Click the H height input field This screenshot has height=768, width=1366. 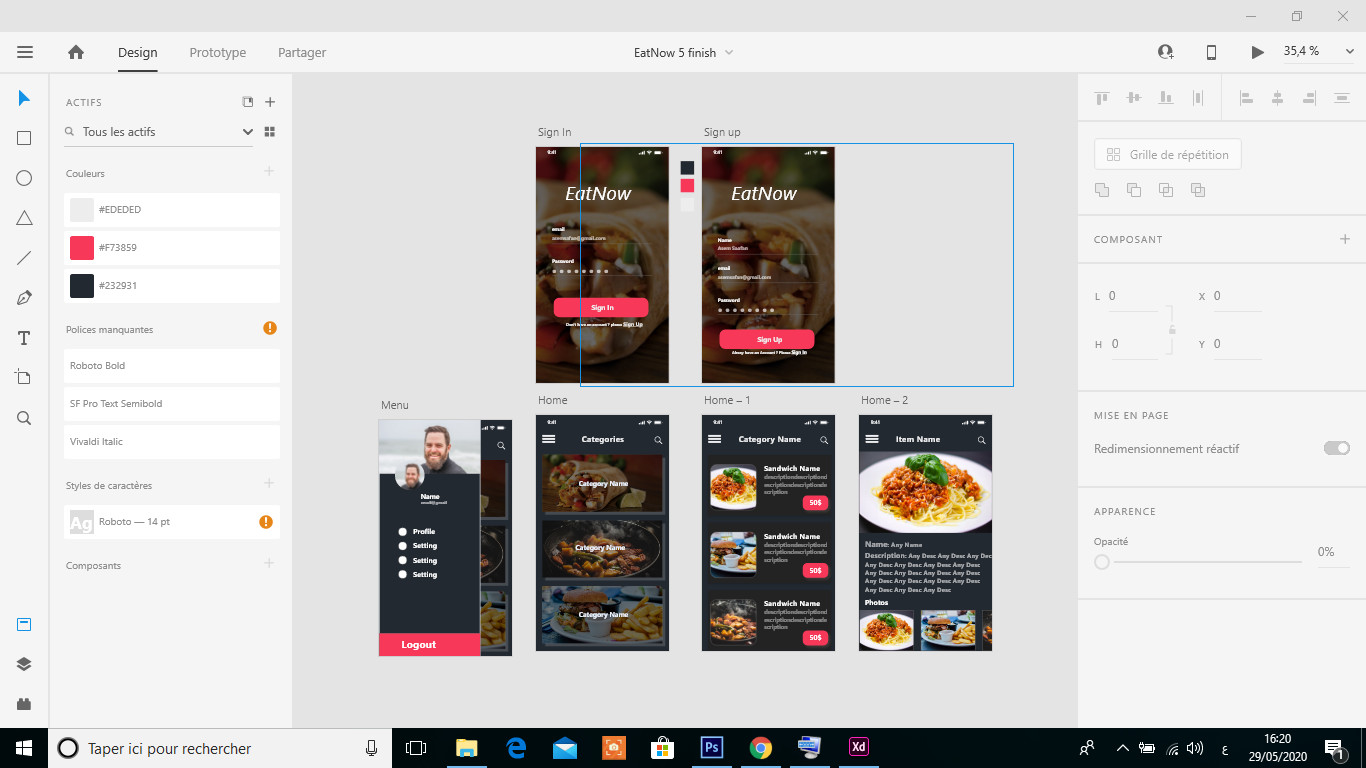point(1135,344)
